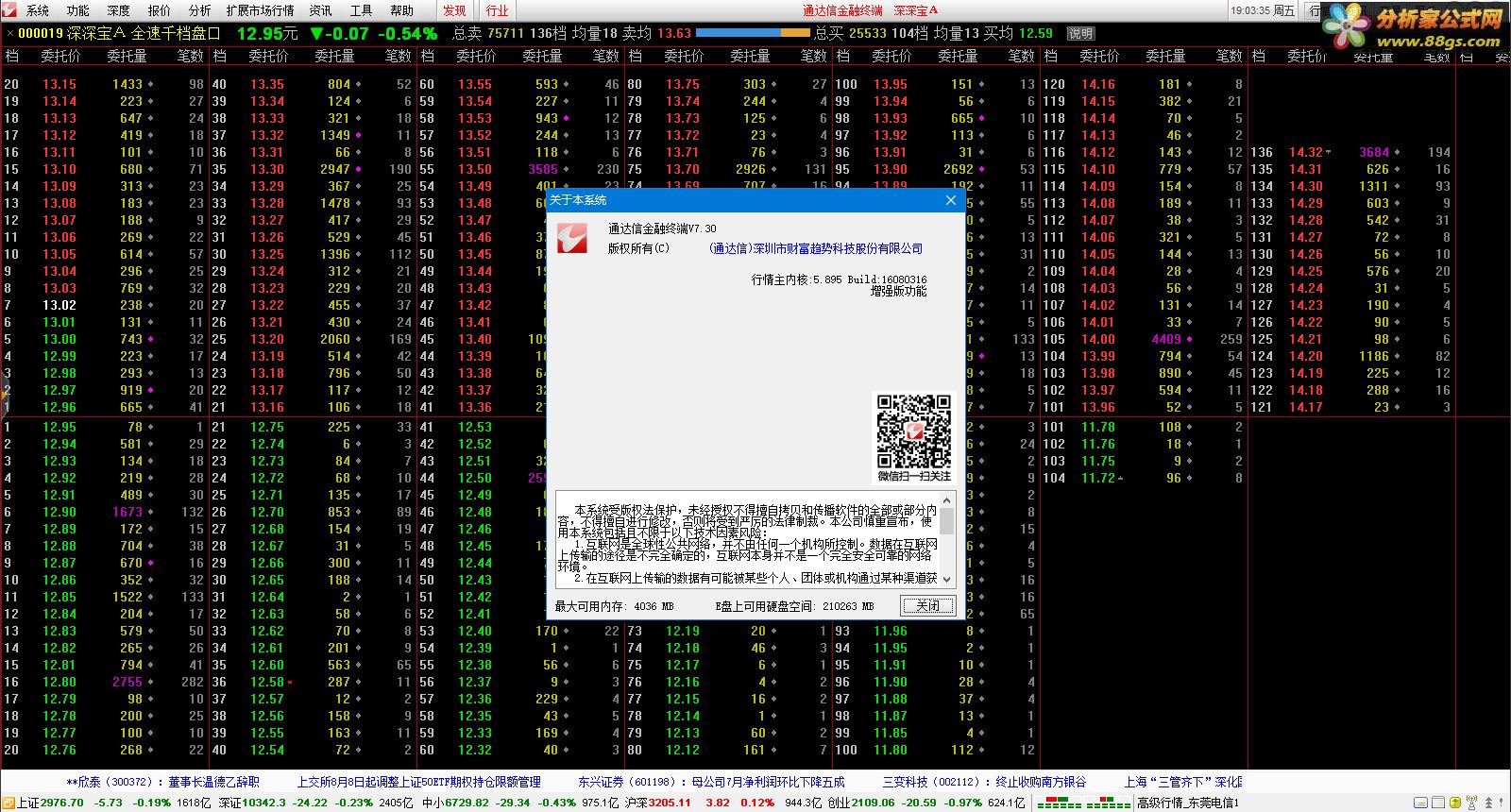Viewport: 1511px width, 812px height.
Task: Click the 行业 button in top bar
Action: coord(498,10)
